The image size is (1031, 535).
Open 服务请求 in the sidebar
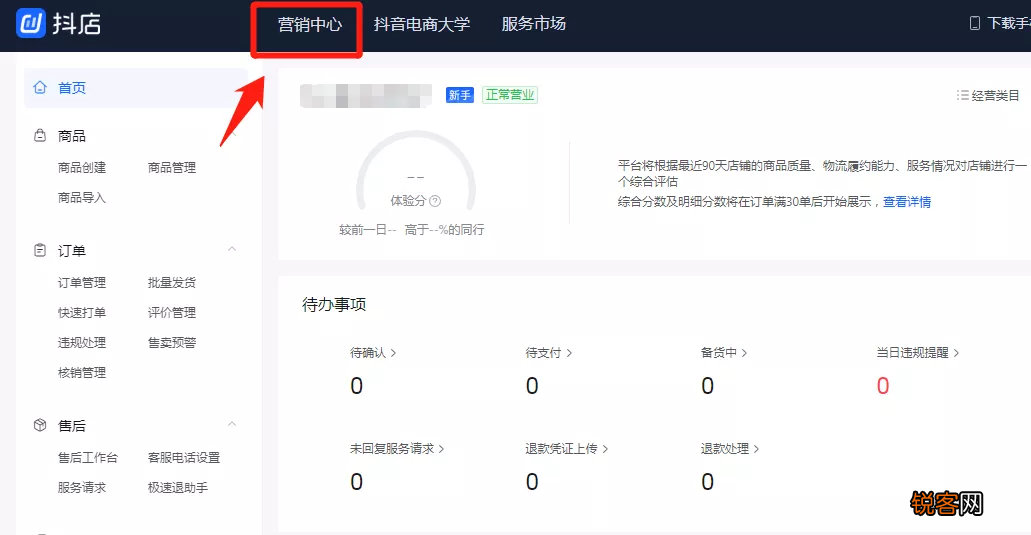pos(82,488)
